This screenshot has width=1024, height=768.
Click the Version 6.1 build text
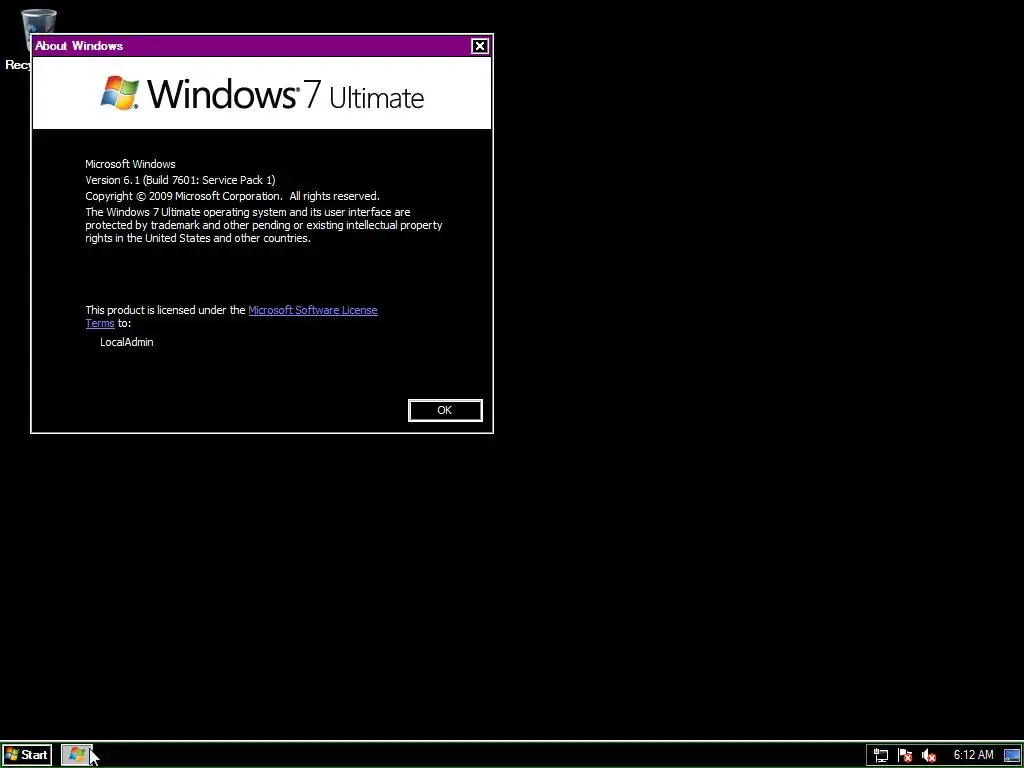click(x=180, y=180)
